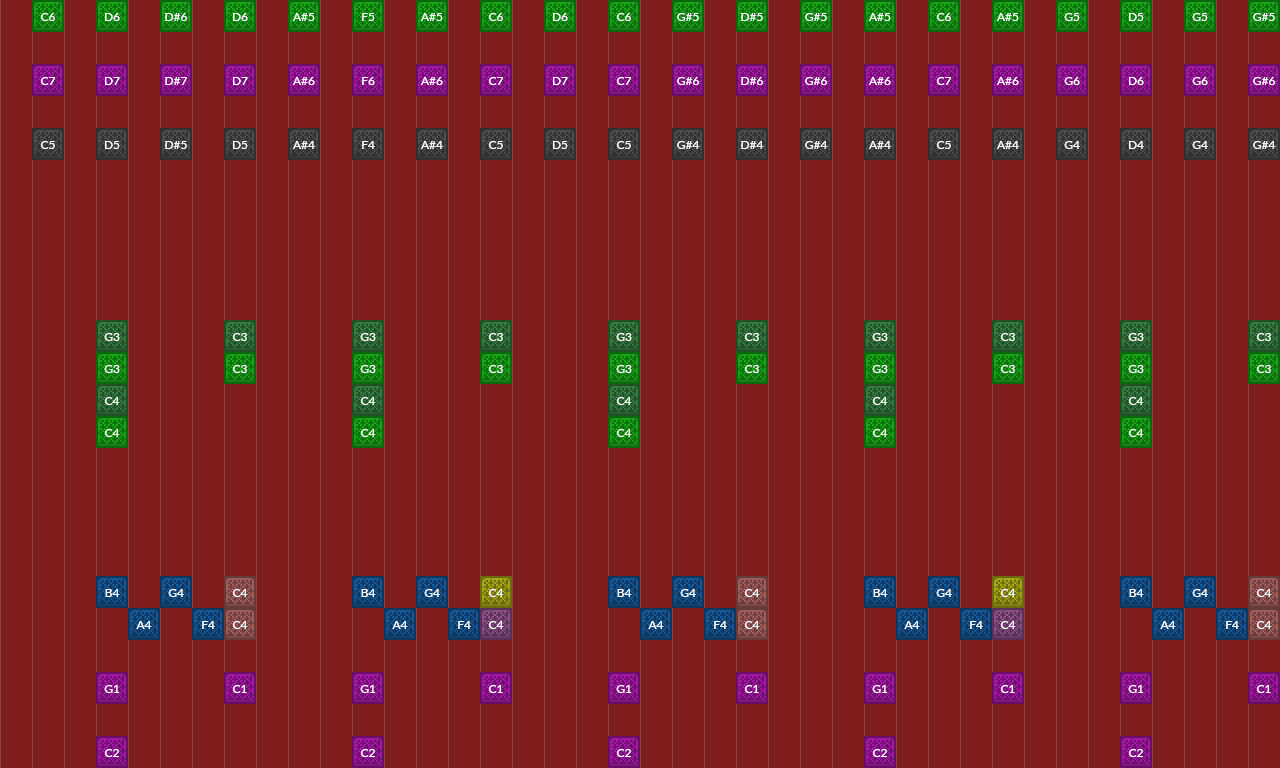Select the rightmost C1 note at the bottom
The width and height of the screenshot is (1280, 768).
tap(1264, 688)
